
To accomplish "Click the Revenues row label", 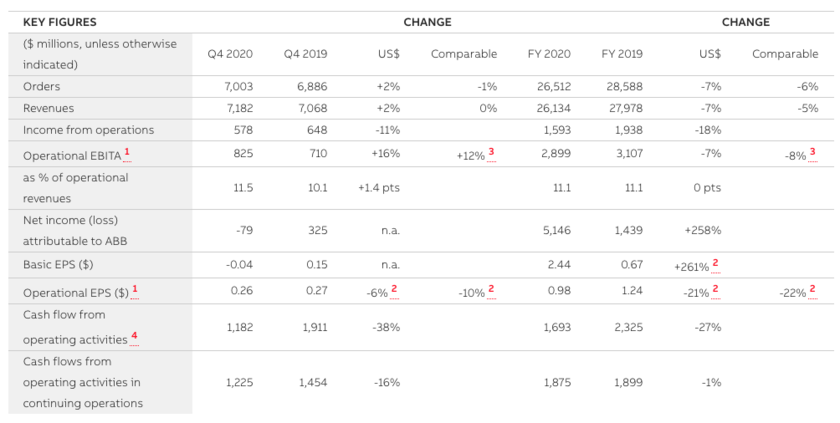I will 49,108.
